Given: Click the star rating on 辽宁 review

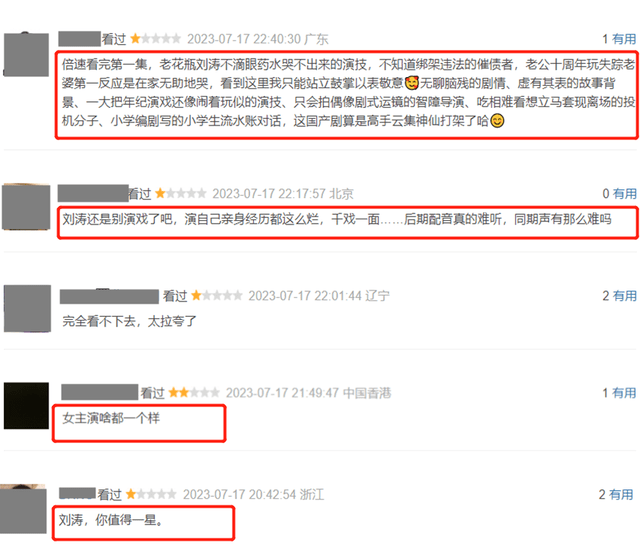Looking at the screenshot, I should click(x=216, y=295).
